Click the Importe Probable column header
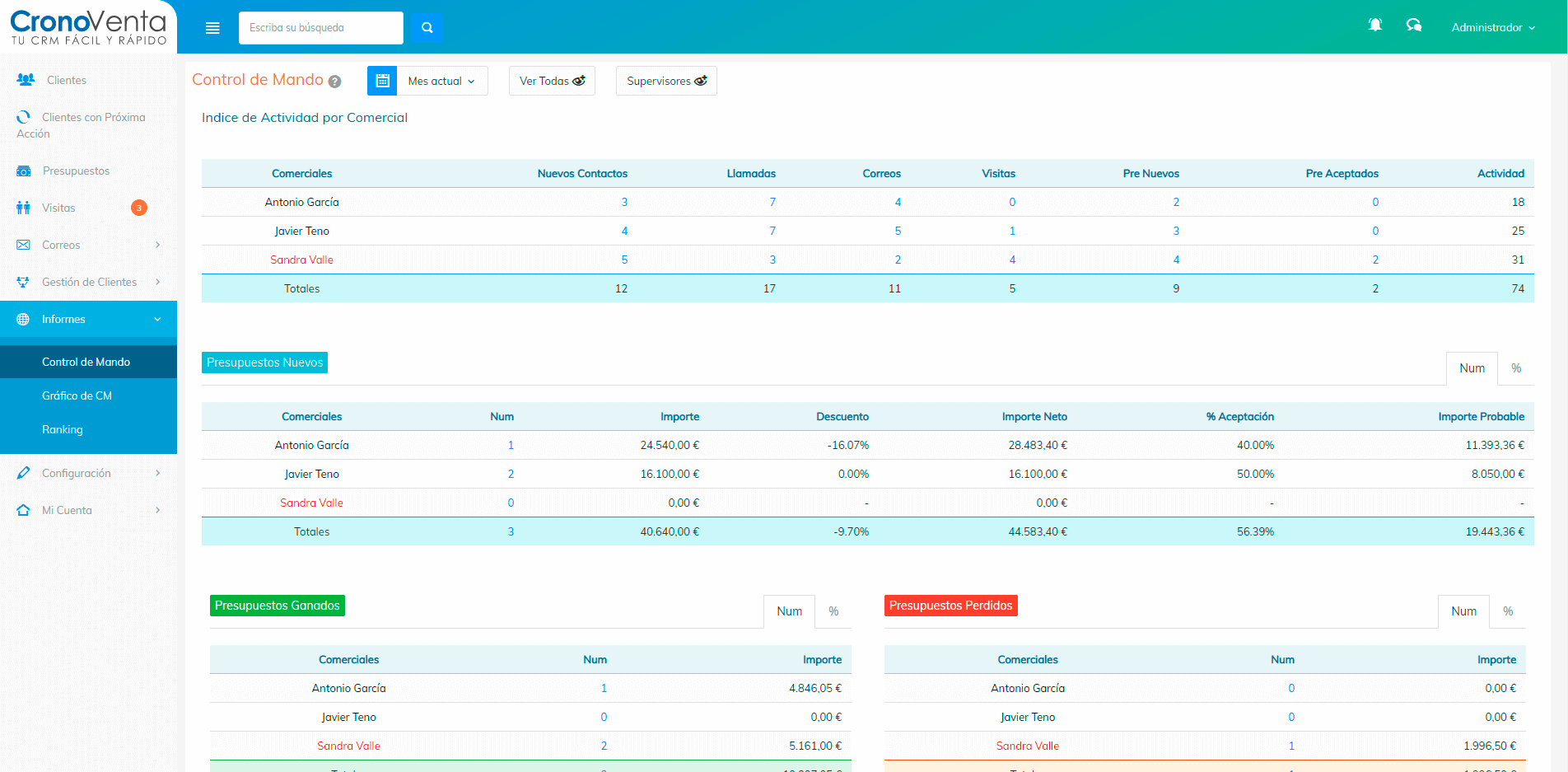Screen dimensions: 1568x772 1481,416
